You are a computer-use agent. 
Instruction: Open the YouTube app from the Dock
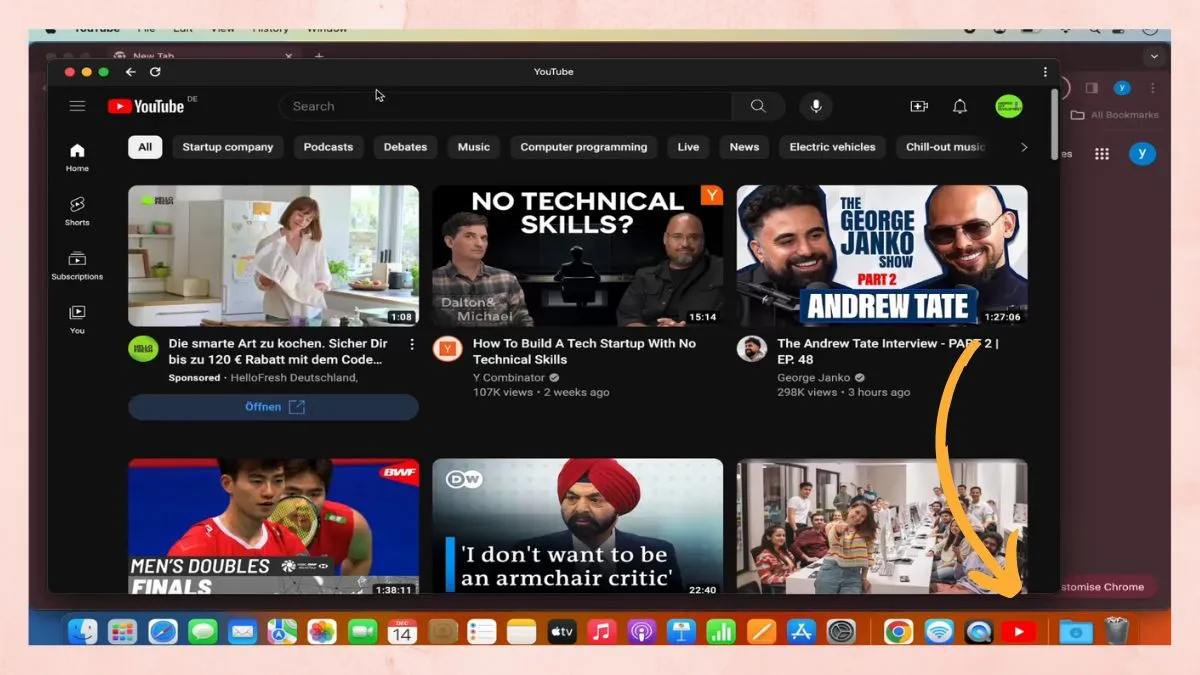tap(1019, 631)
